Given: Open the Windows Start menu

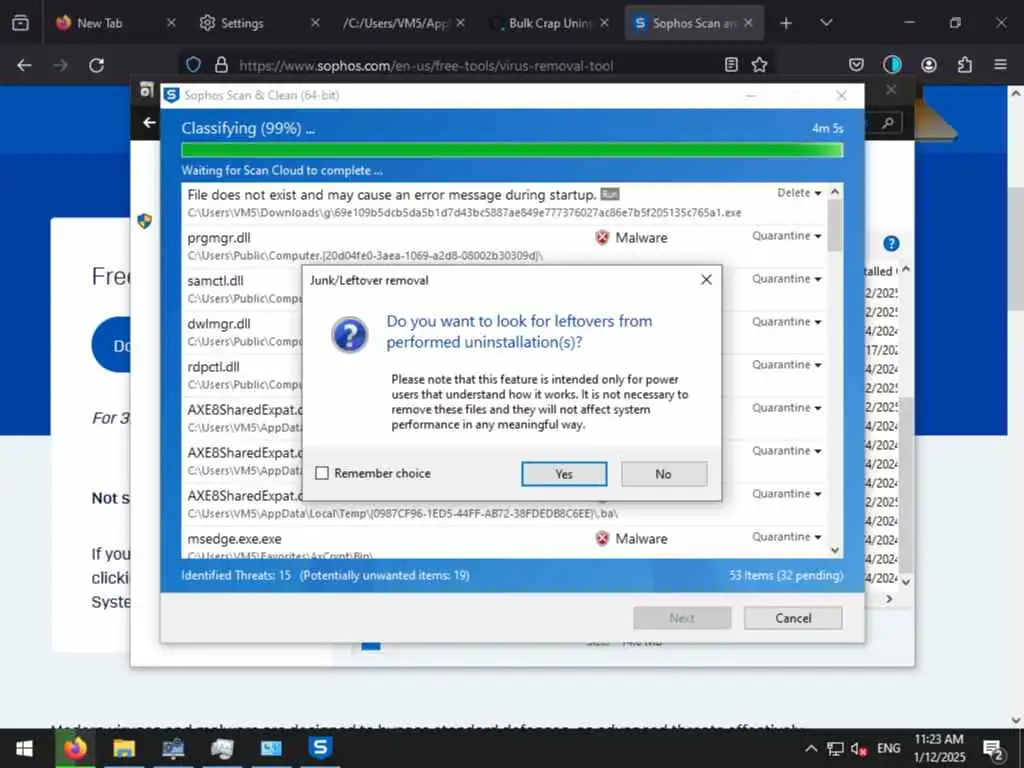Looking at the screenshot, I should click(x=24, y=748).
